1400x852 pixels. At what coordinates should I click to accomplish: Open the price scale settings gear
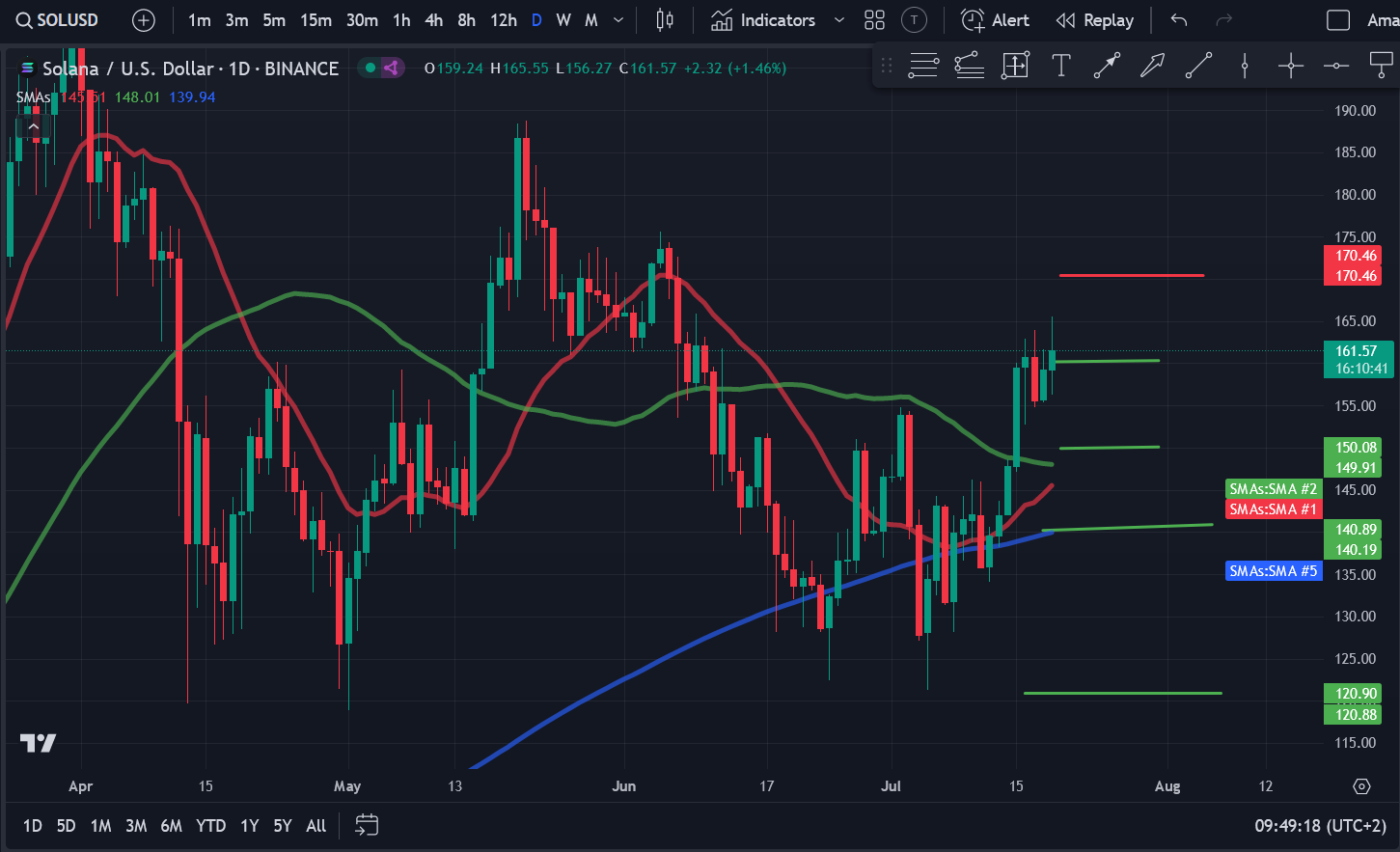1361,786
